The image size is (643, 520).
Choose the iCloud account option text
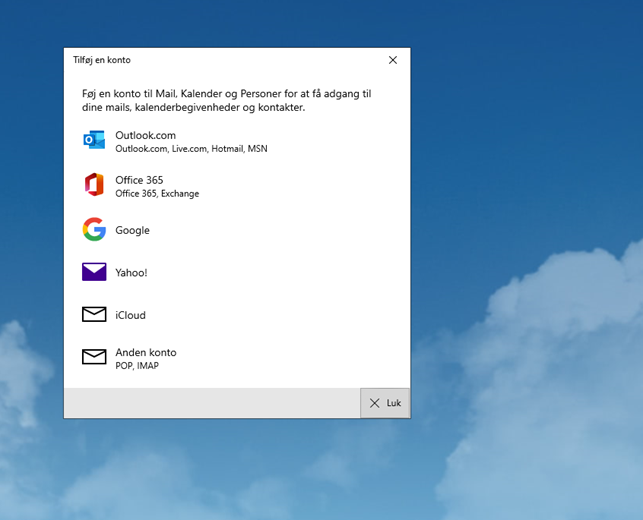(130, 315)
